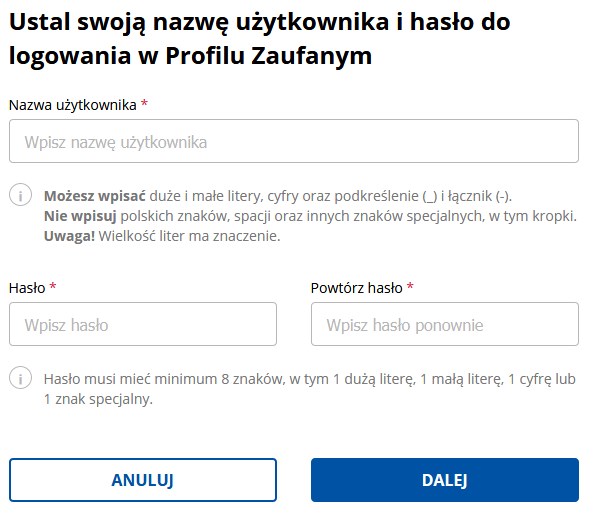The height and width of the screenshot is (522, 607).
Task: Click the bold Uwaga! warning text
Action: 69,236
